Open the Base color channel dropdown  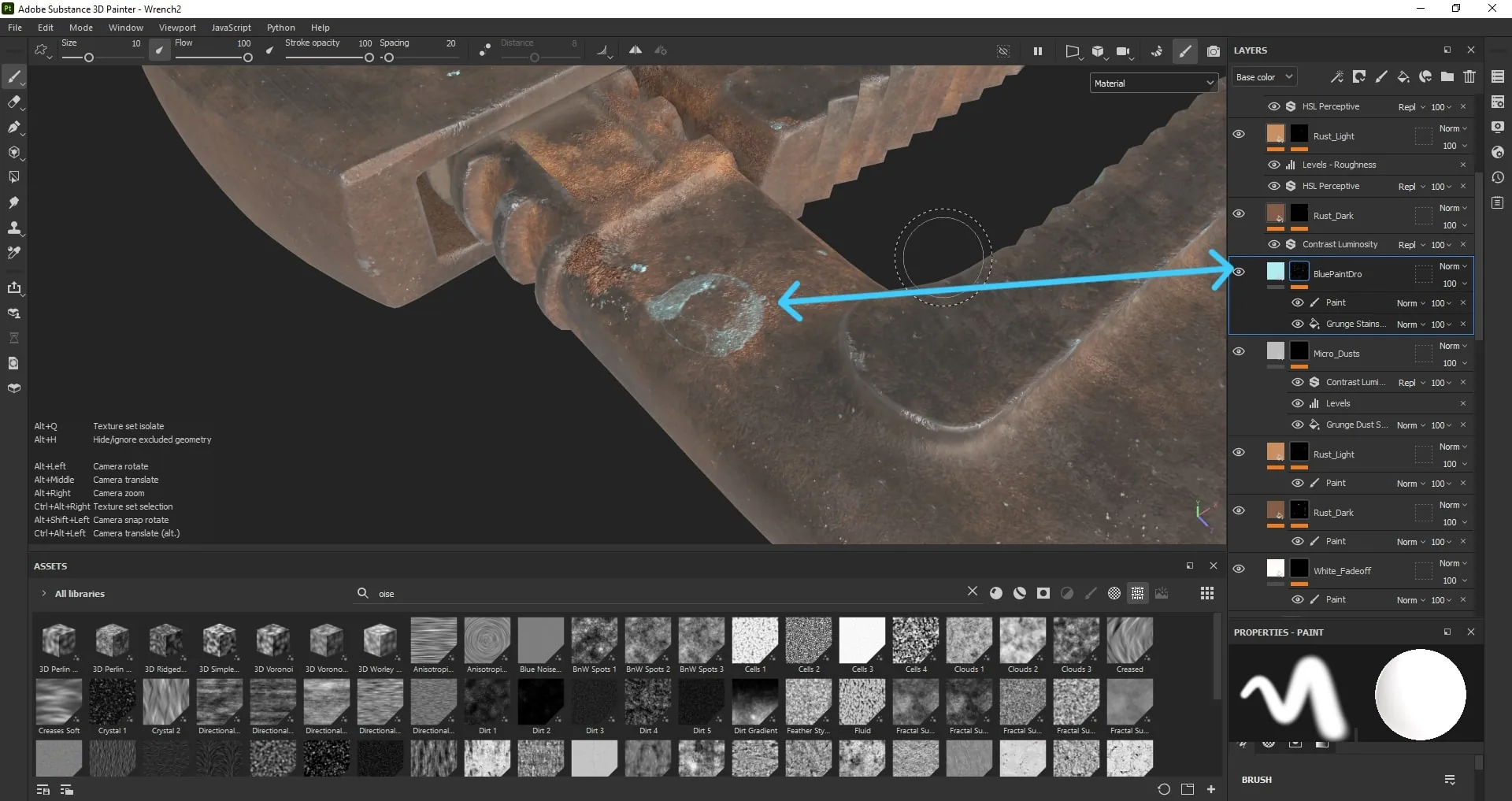[1264, 77]
